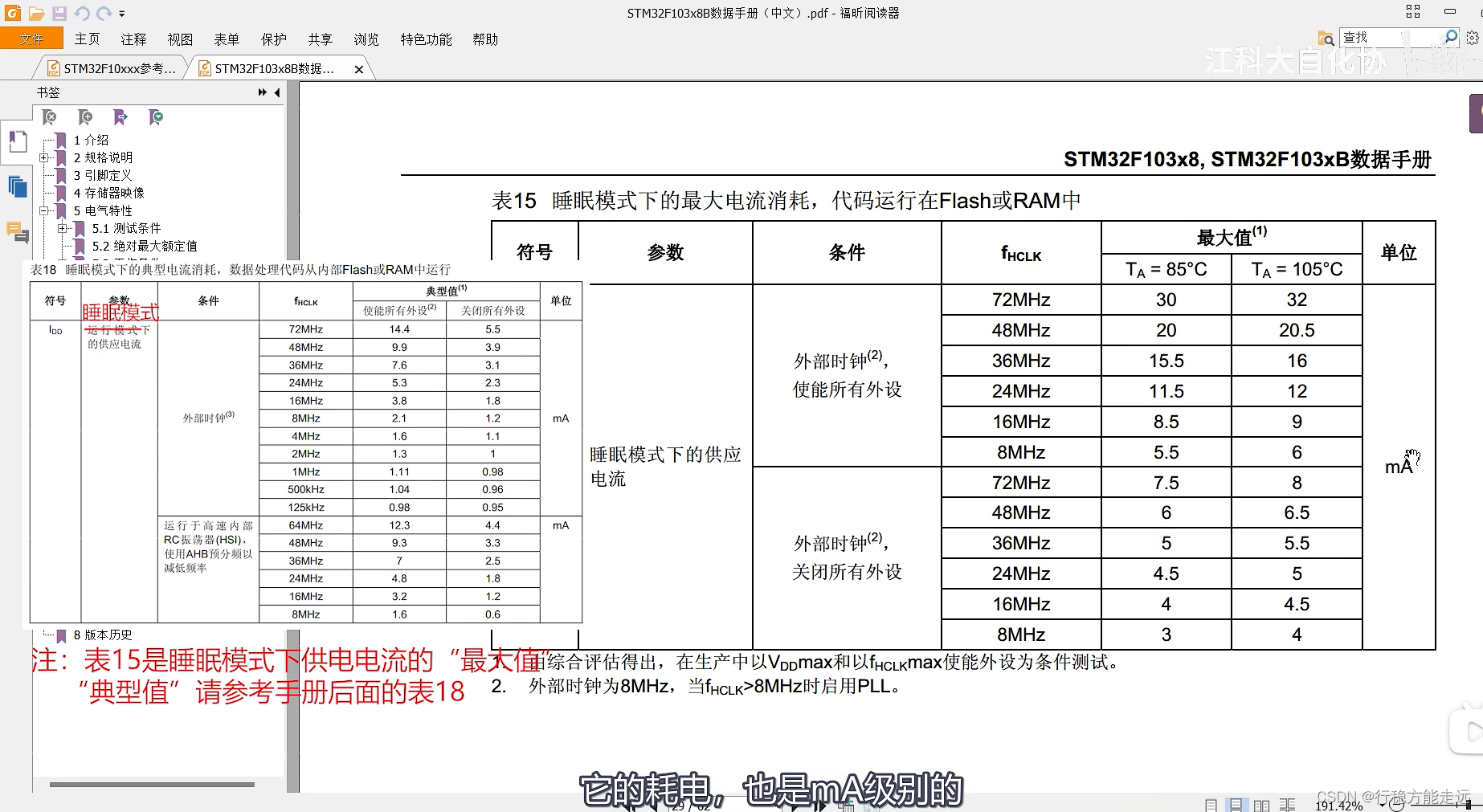Open the 主页 ribbon tab
Viewport: 1483px width, 812px height.
pyautogui.click(x=87, y=39)
